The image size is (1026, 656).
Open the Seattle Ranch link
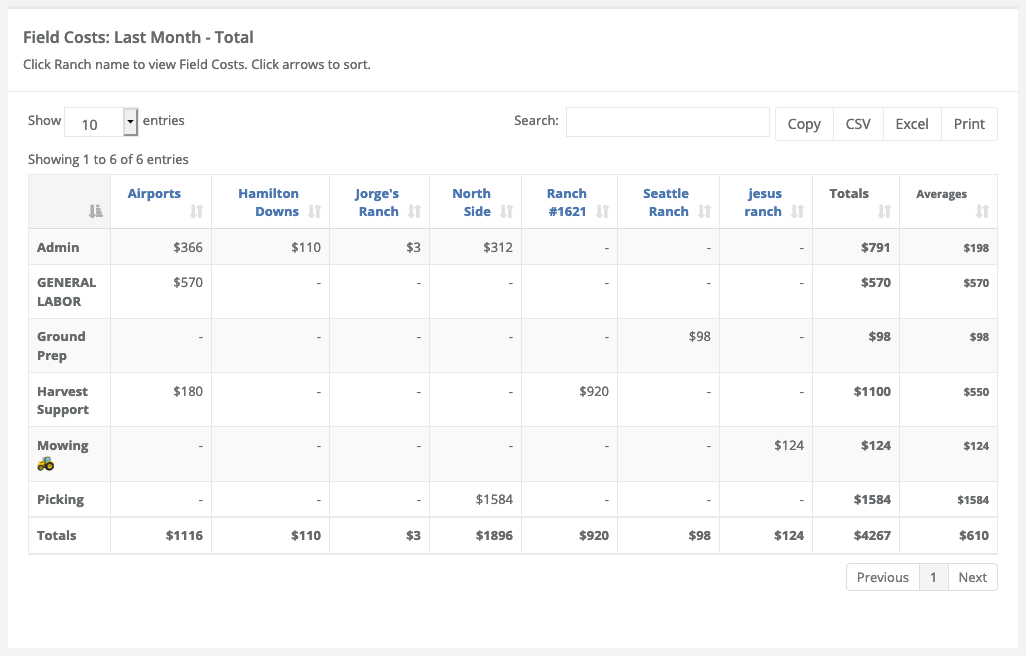(665, 203)
